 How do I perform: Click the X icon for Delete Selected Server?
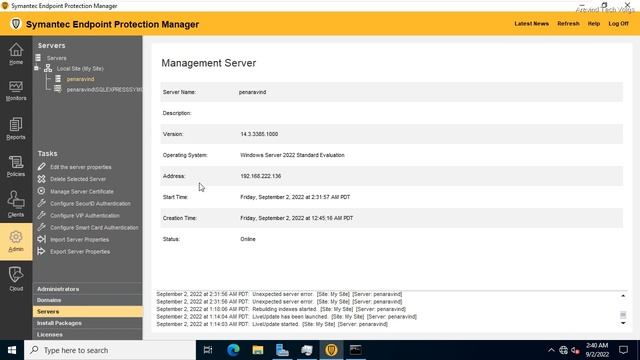click(42, 179)
